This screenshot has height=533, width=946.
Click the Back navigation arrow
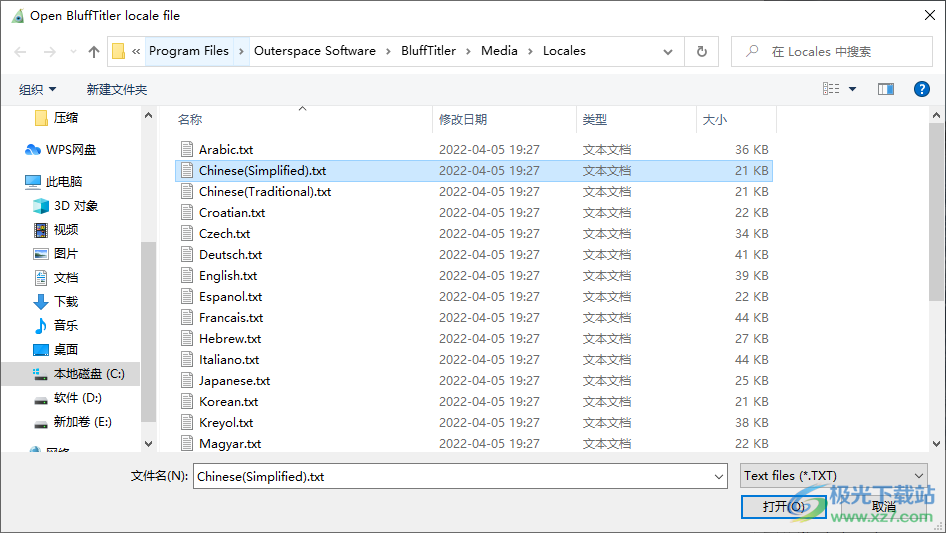click(20, 52)
